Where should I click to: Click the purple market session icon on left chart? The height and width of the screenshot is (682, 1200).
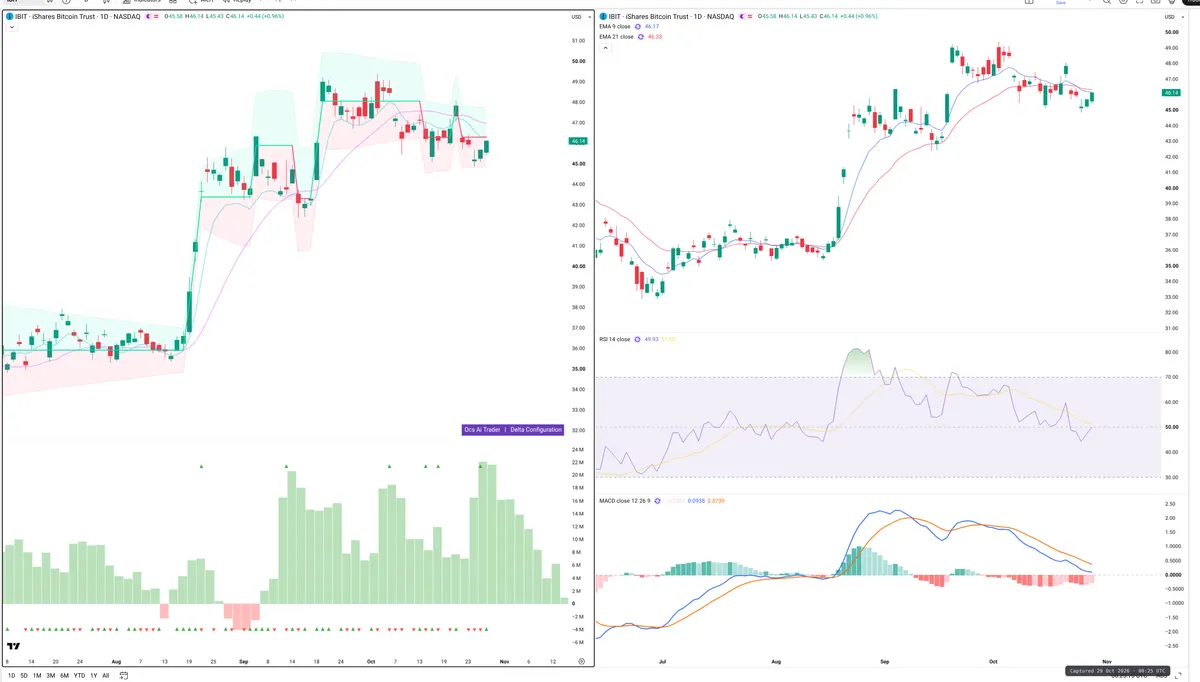[x=148, y=17]
